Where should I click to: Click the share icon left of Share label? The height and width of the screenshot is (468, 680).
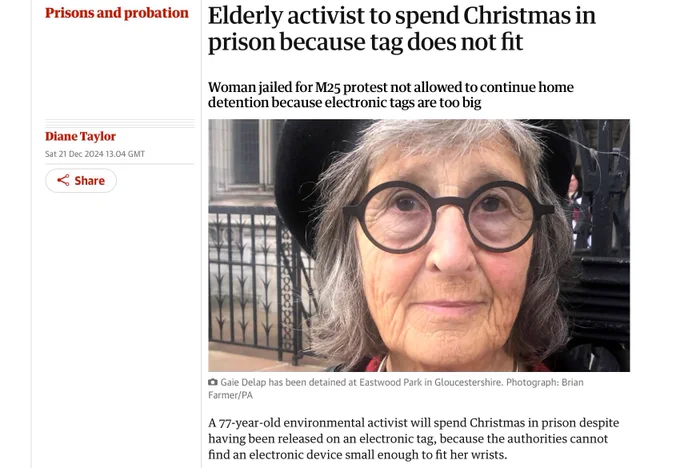tap(63, 180)
